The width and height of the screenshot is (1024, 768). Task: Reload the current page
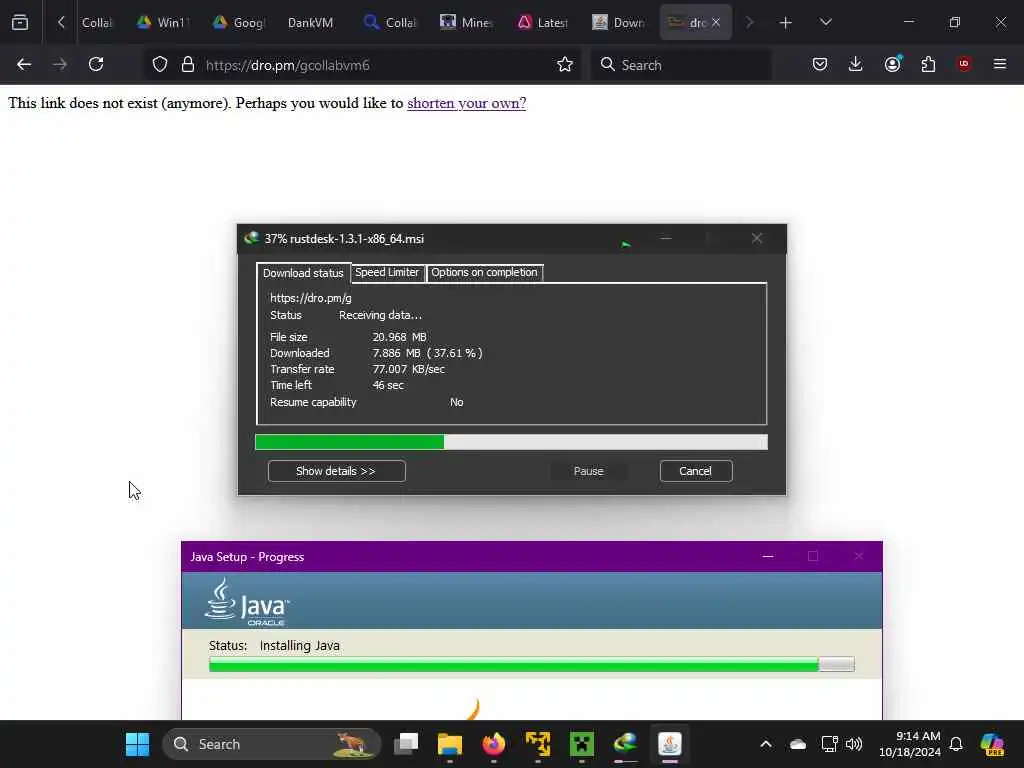pos(96,65)
